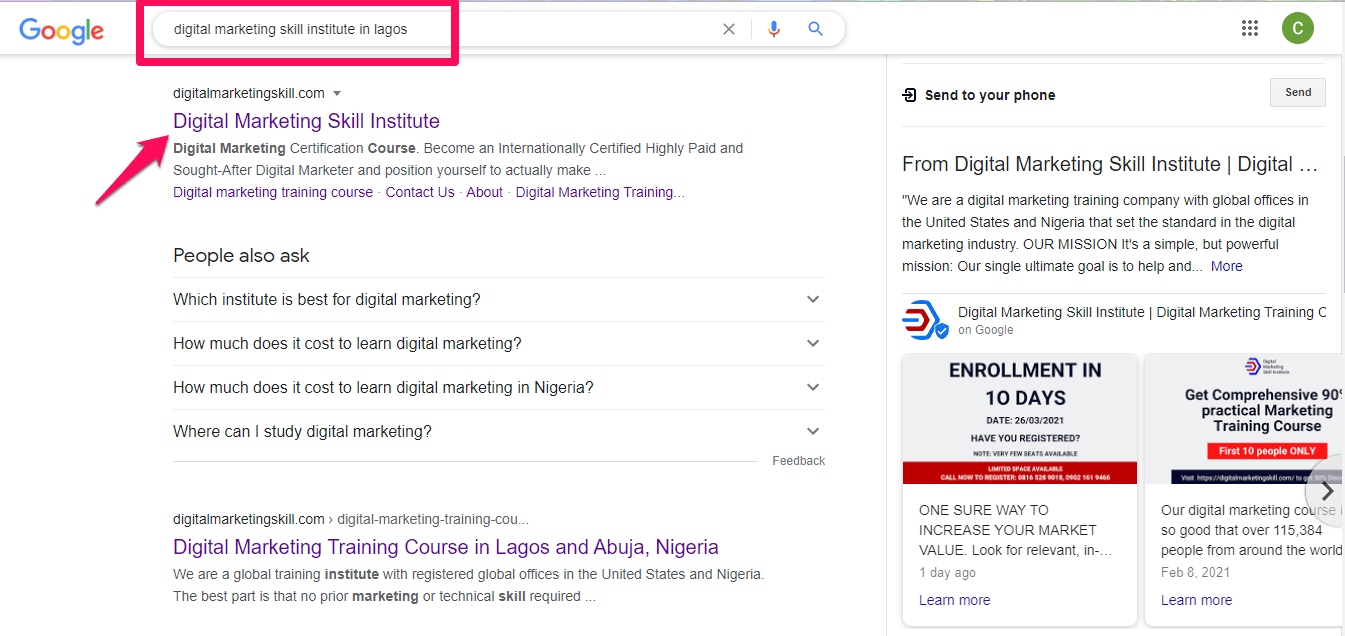
Task: Expand "Which institute is best for digital marketing?"
Action: (x=813, y=299)
